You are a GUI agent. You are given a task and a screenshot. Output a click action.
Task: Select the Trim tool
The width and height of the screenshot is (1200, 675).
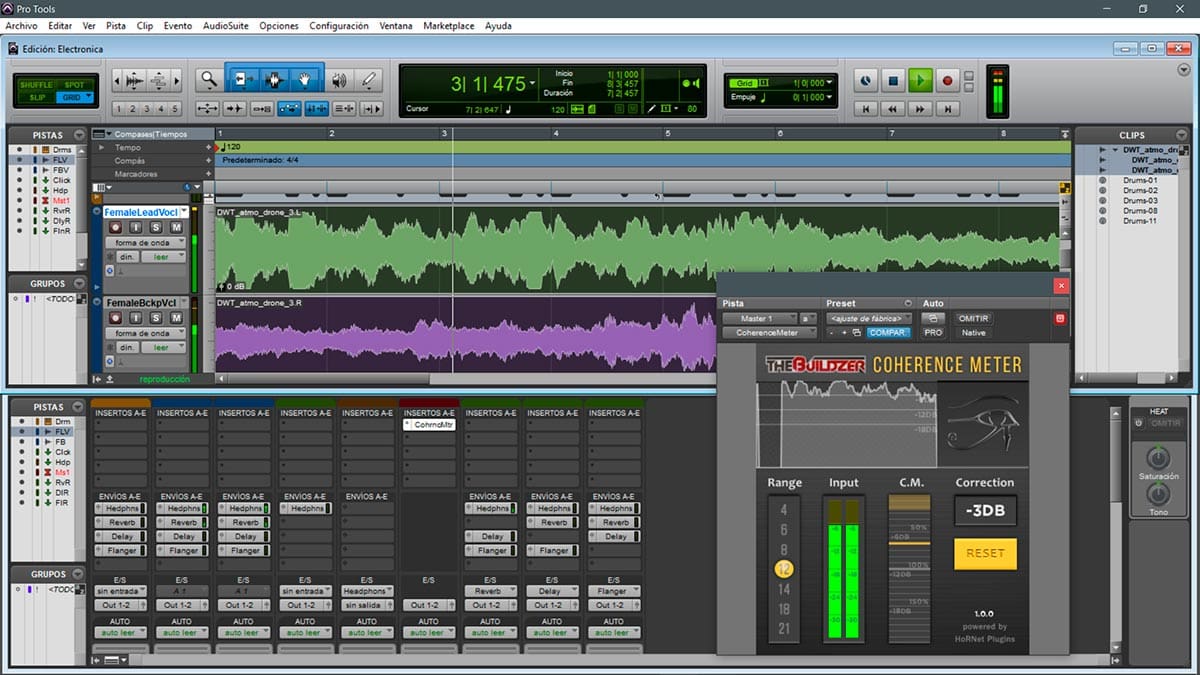243,80
